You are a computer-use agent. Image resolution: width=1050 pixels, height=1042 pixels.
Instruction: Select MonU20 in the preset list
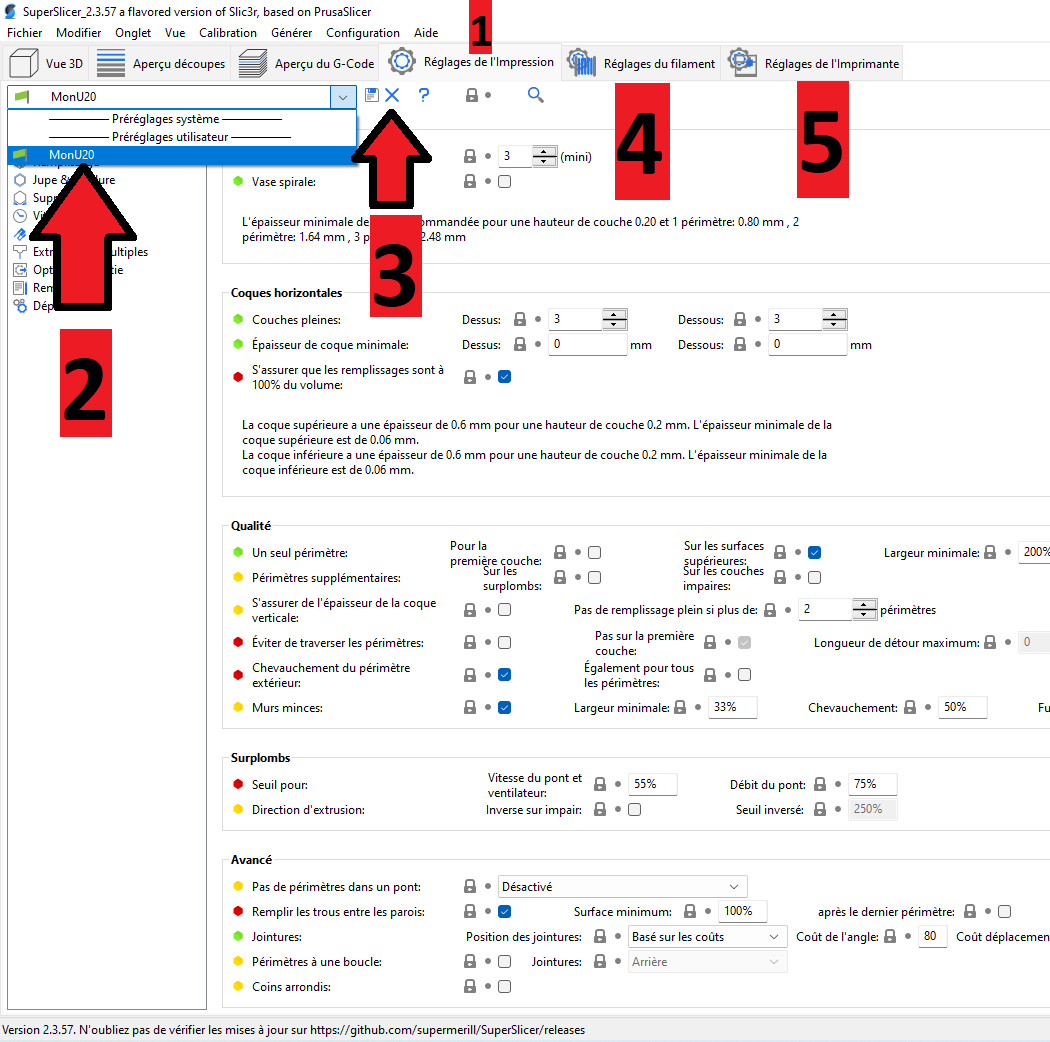coord(181,155)
